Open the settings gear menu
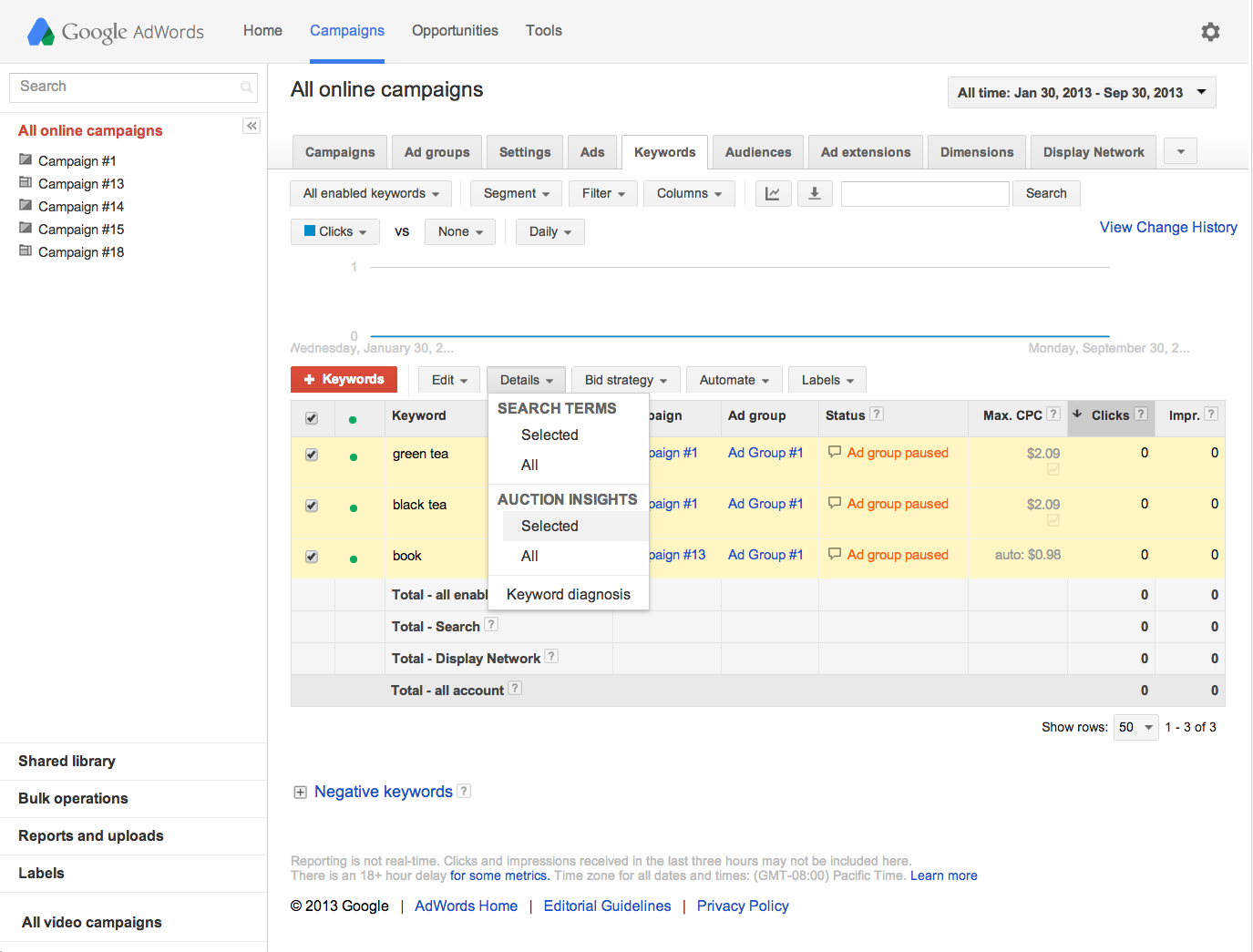Image resolution: width=1253 pixels, height=952 pixels. tap(1210, 32)
